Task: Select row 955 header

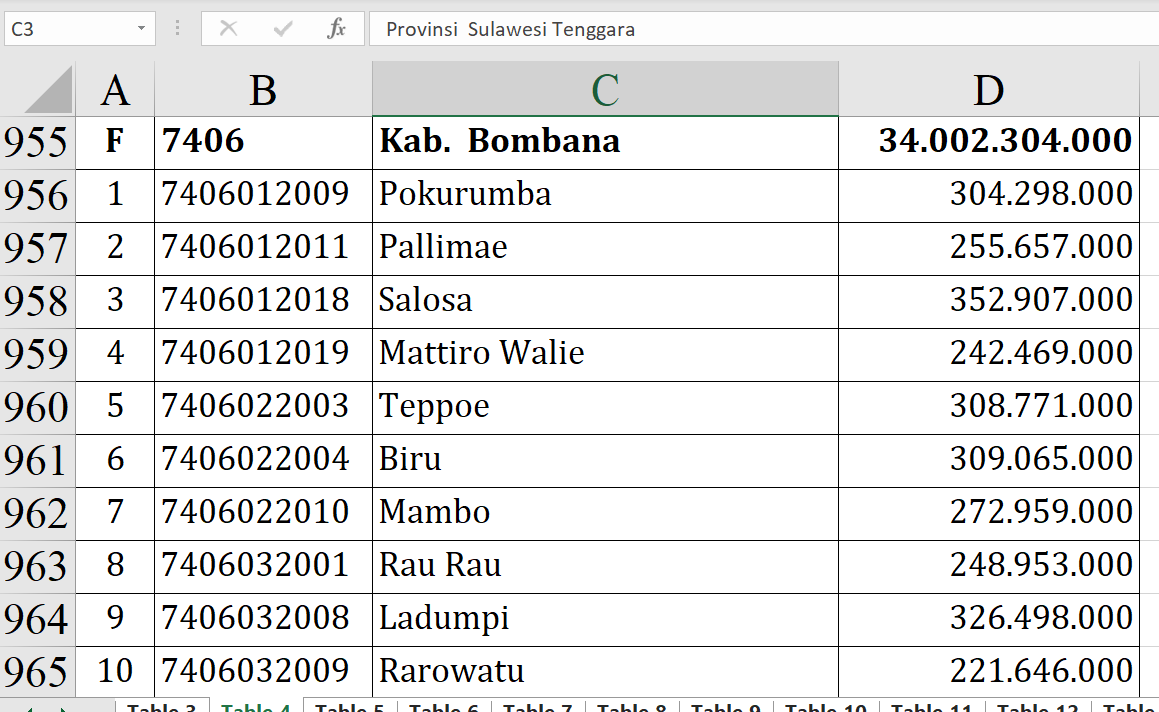Action: tap(37, 142)
